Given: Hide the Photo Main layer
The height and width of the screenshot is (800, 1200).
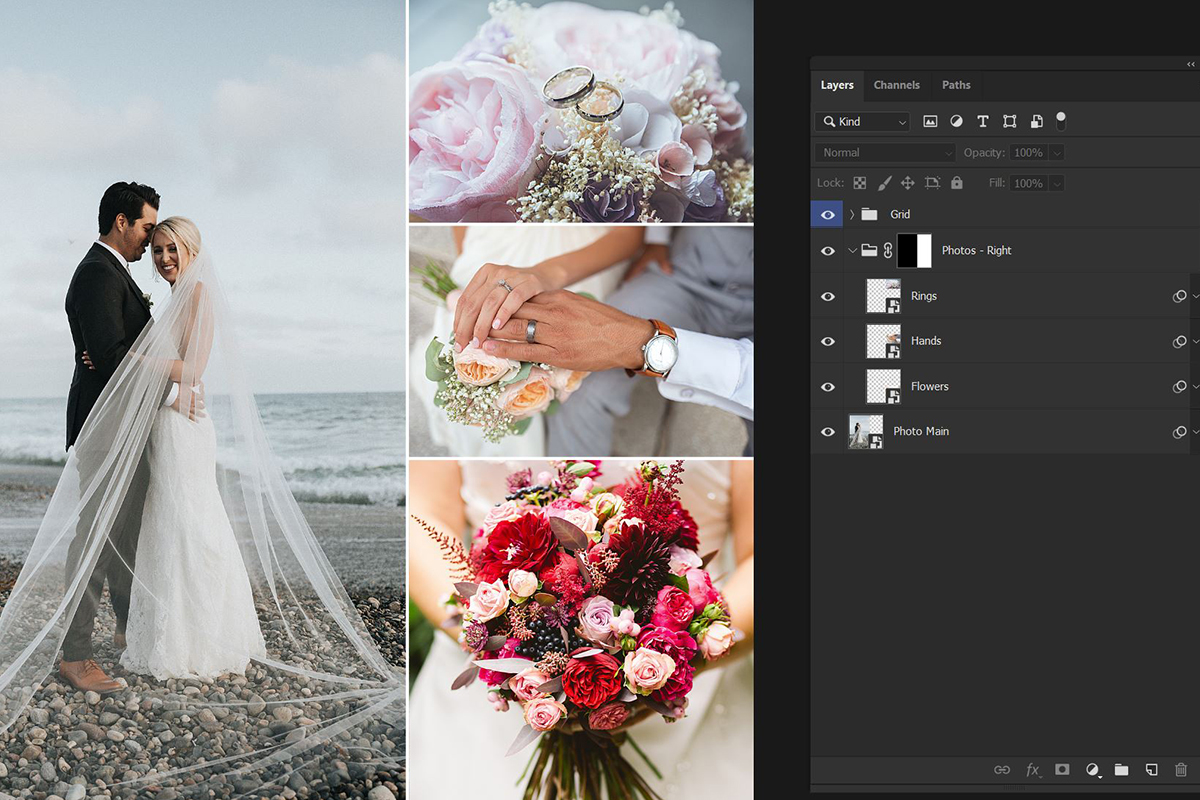Looking at the screenshot, I should [x=827, y=431].
